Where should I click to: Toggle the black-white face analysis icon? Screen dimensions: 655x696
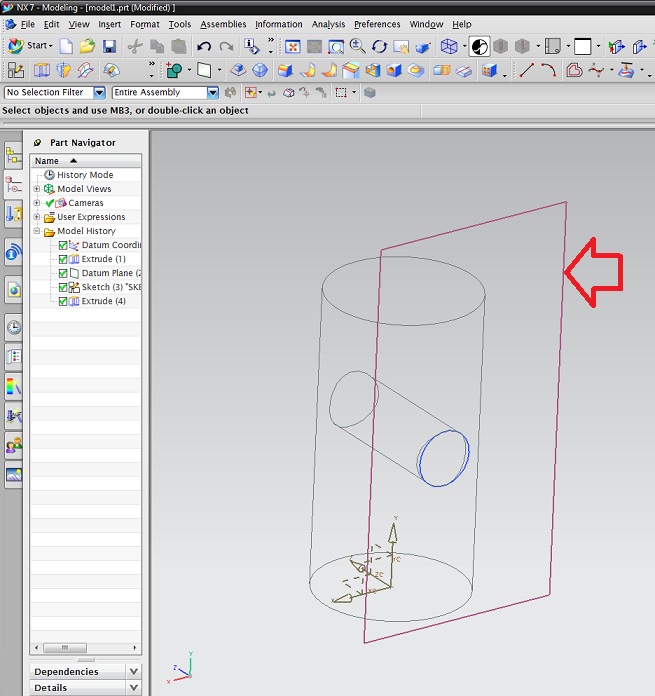coord(479,46)
